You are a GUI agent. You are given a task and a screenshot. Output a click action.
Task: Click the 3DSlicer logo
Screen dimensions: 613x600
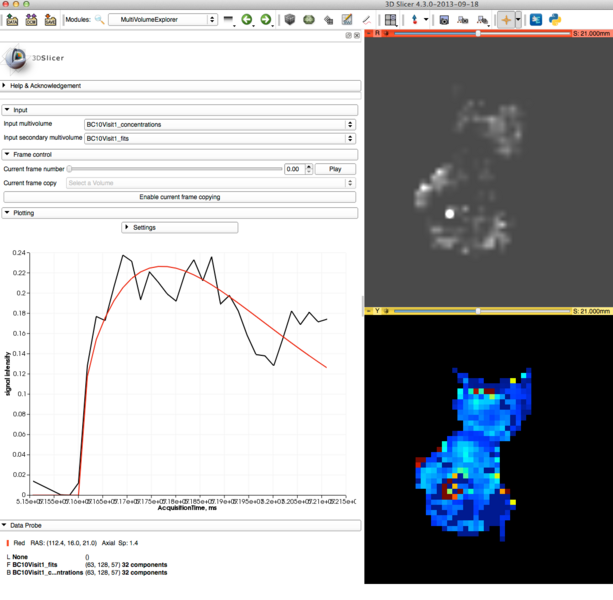tap(33, 59)
